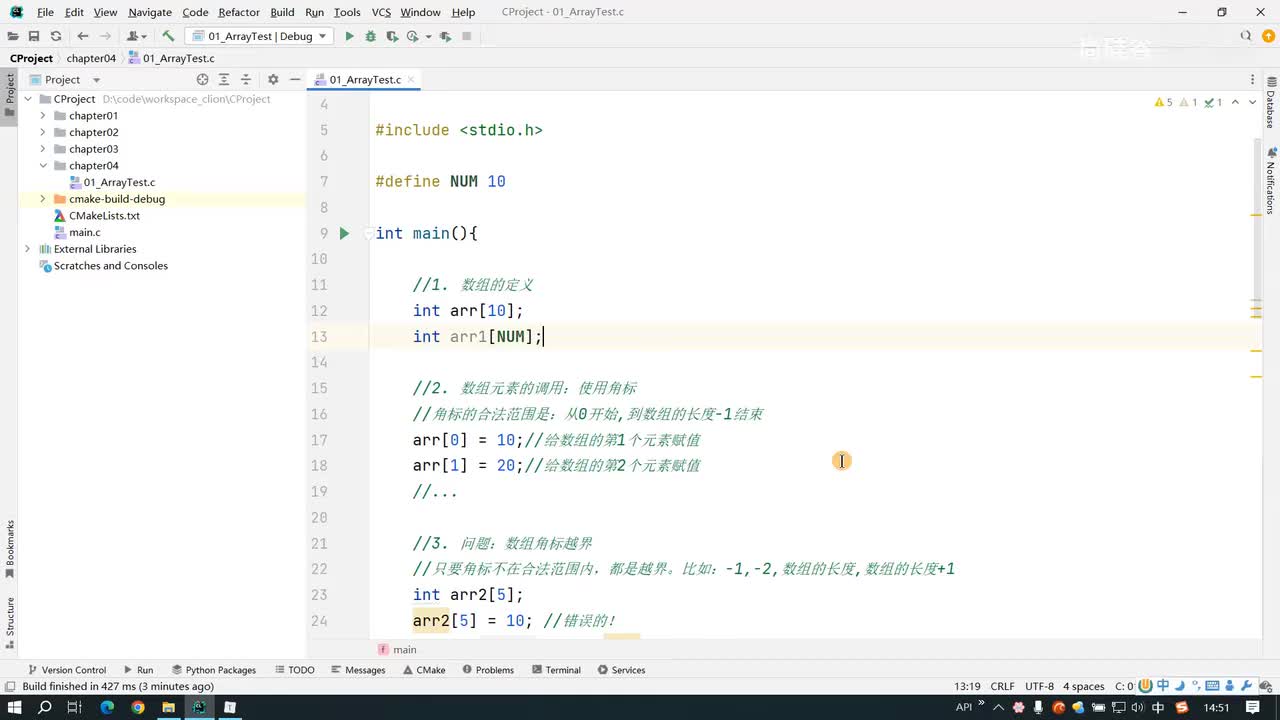Change indentation via 4 spaces status item
The width and height of the screenshot is (1280, 720).
click(x=1084, y=686)
